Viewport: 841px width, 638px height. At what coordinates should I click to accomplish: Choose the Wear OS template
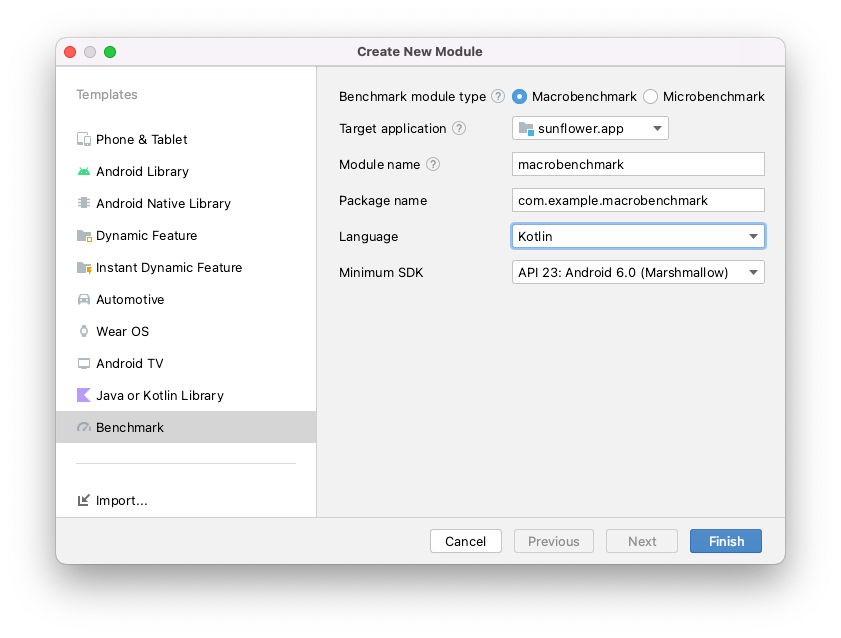pyautogui.click(x=186, y=331)
